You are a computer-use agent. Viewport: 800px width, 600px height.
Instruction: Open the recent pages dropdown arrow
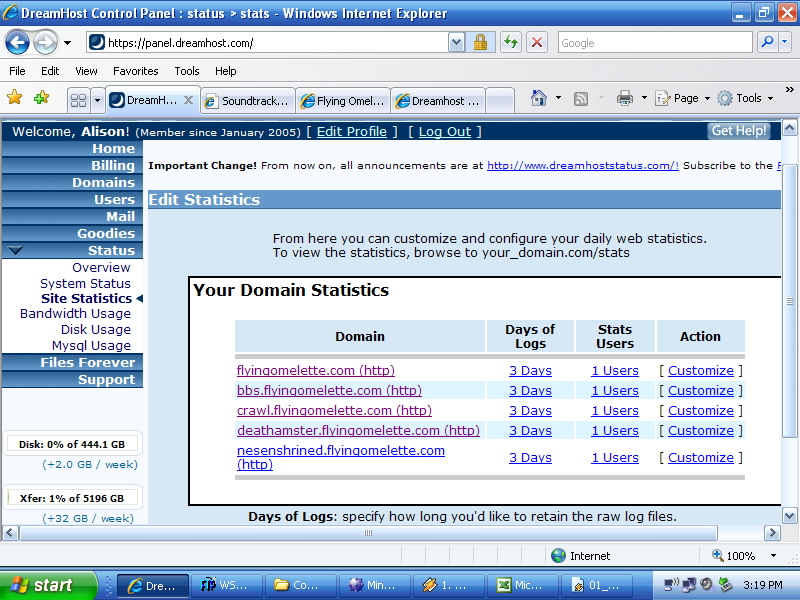tap(67, 43)
